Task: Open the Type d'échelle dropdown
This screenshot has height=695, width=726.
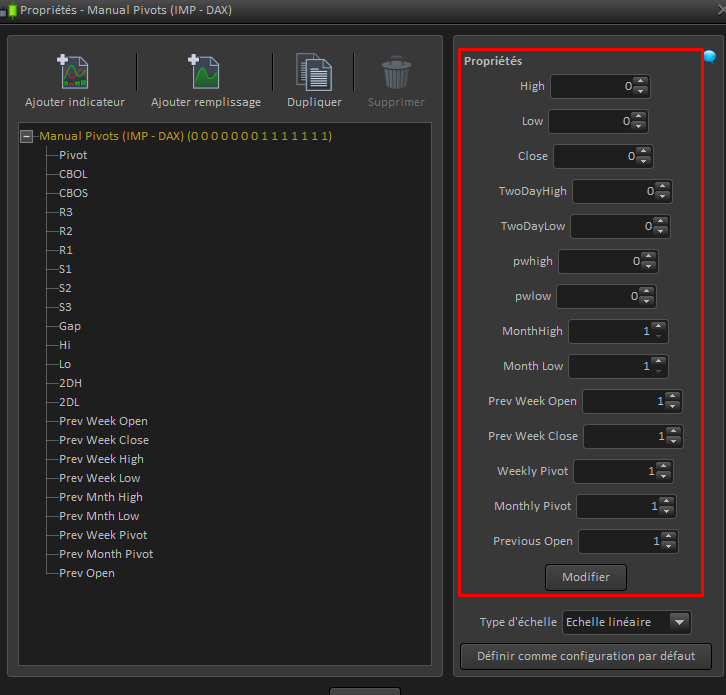Action: 626,622
